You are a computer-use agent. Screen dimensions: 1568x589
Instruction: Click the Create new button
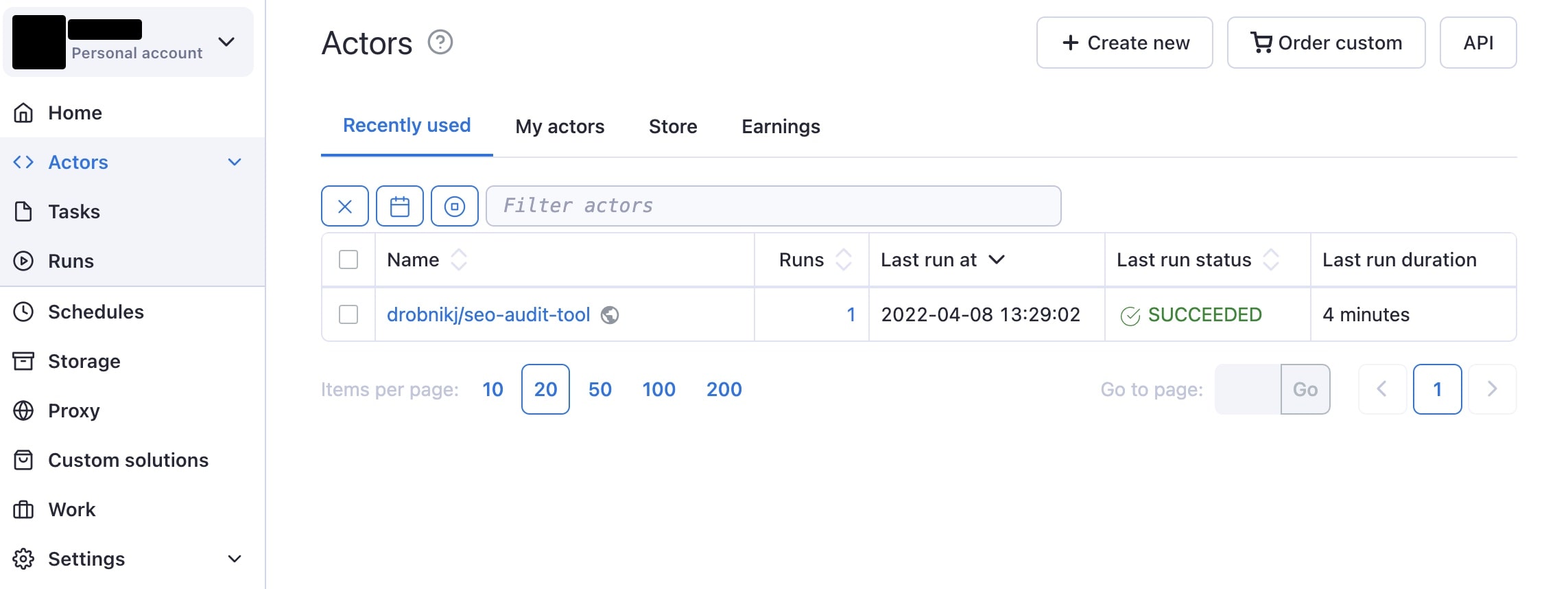click(1124, 43)
